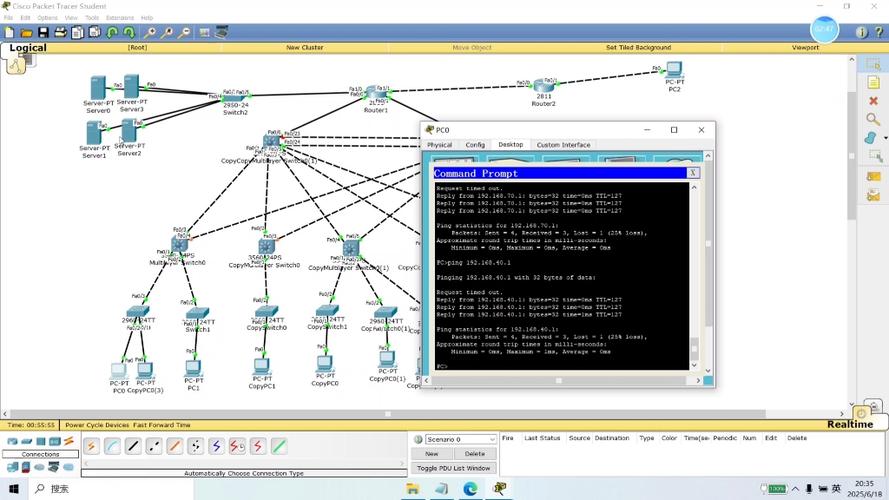Select the PC2 device on the canvas
The width and height of the screenshot is (889, 500).
(674, 70)
